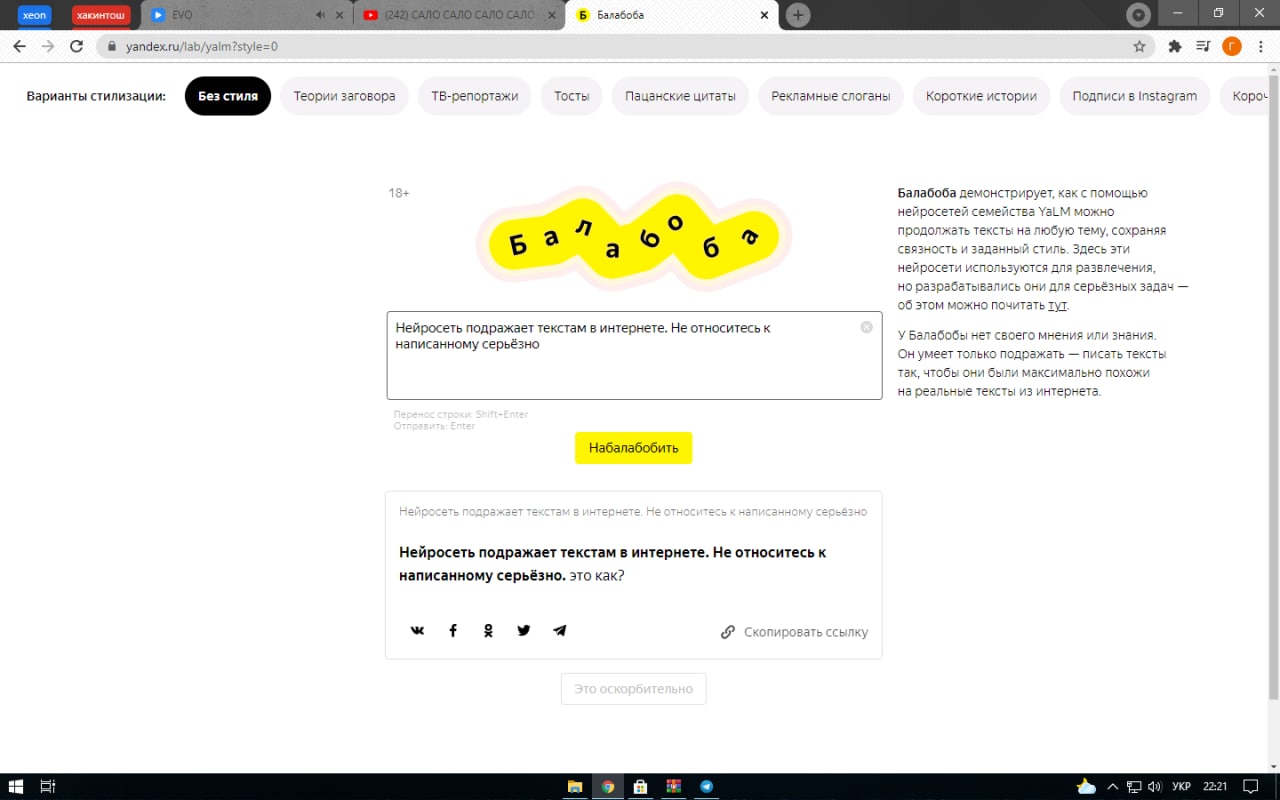Switch to the xeon tab group
Screen dimensions: 1280x800
pos(34,15)
